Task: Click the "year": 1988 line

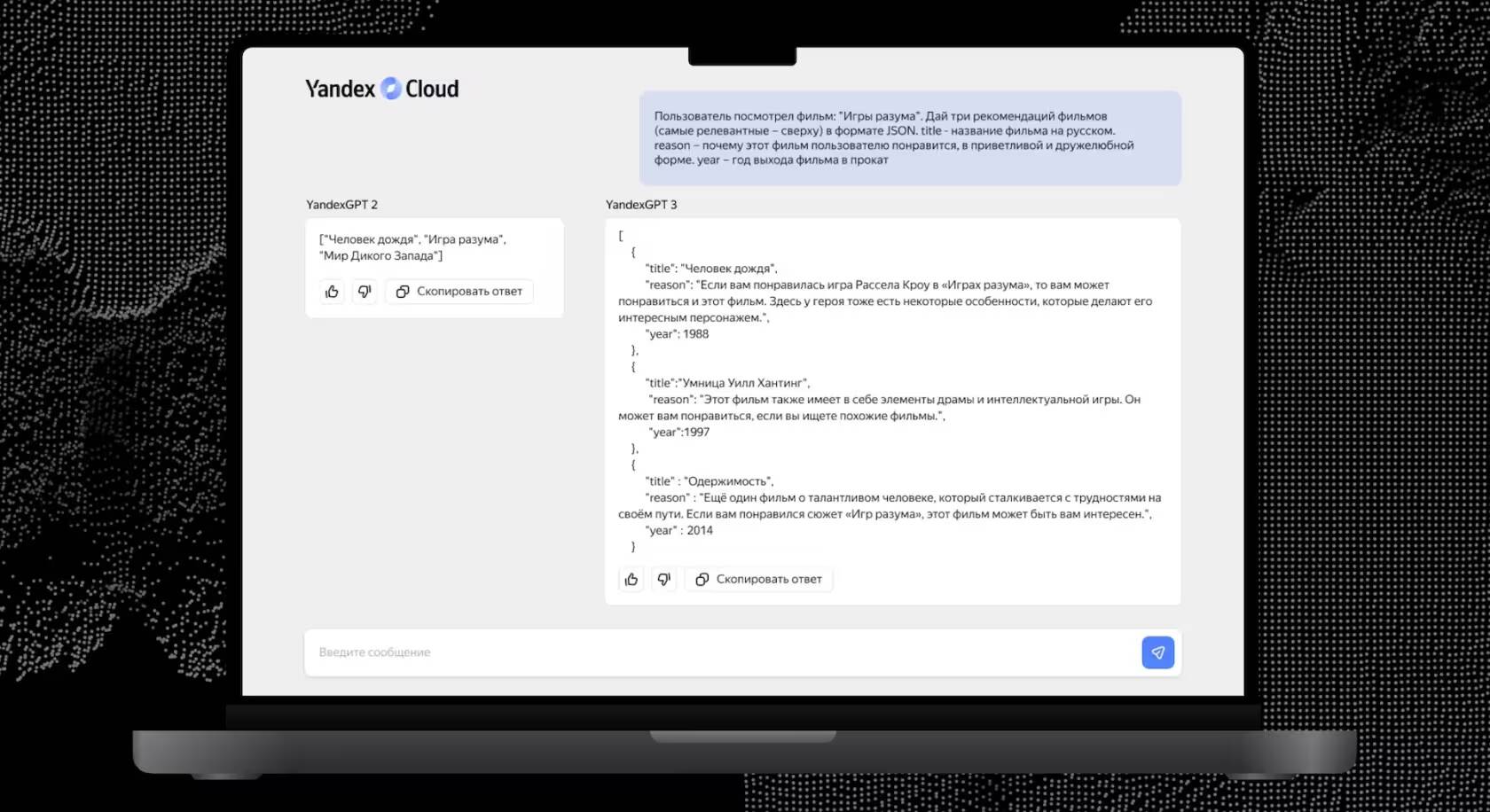Action: [x=678, y=334]
